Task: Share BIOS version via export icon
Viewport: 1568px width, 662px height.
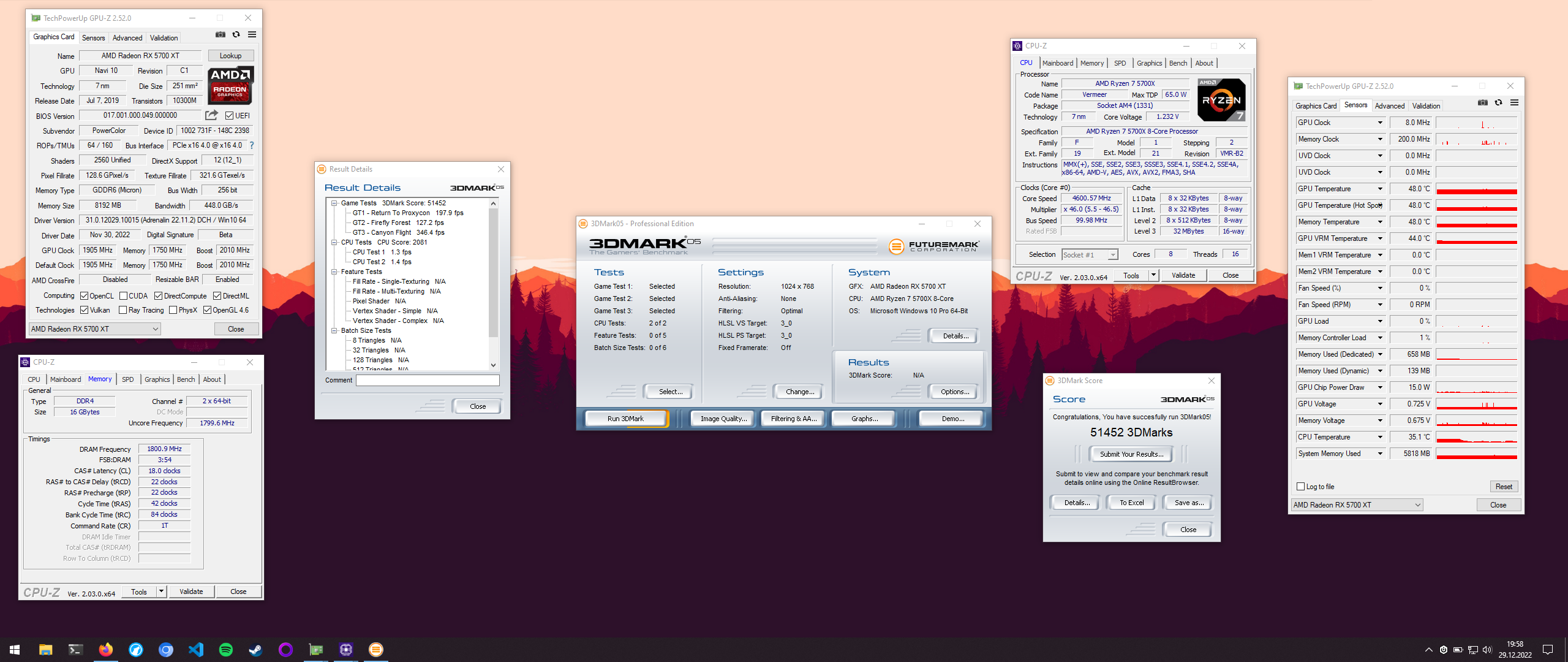Action: coord(211,115)
